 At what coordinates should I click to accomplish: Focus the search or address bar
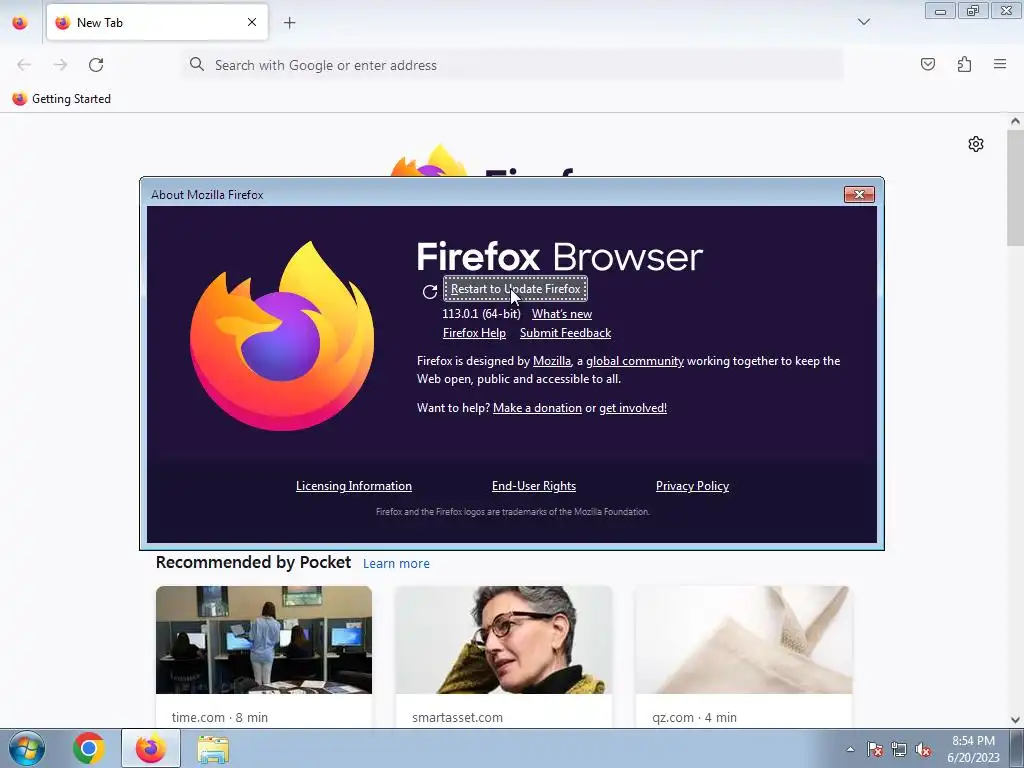tap(513, 65)
